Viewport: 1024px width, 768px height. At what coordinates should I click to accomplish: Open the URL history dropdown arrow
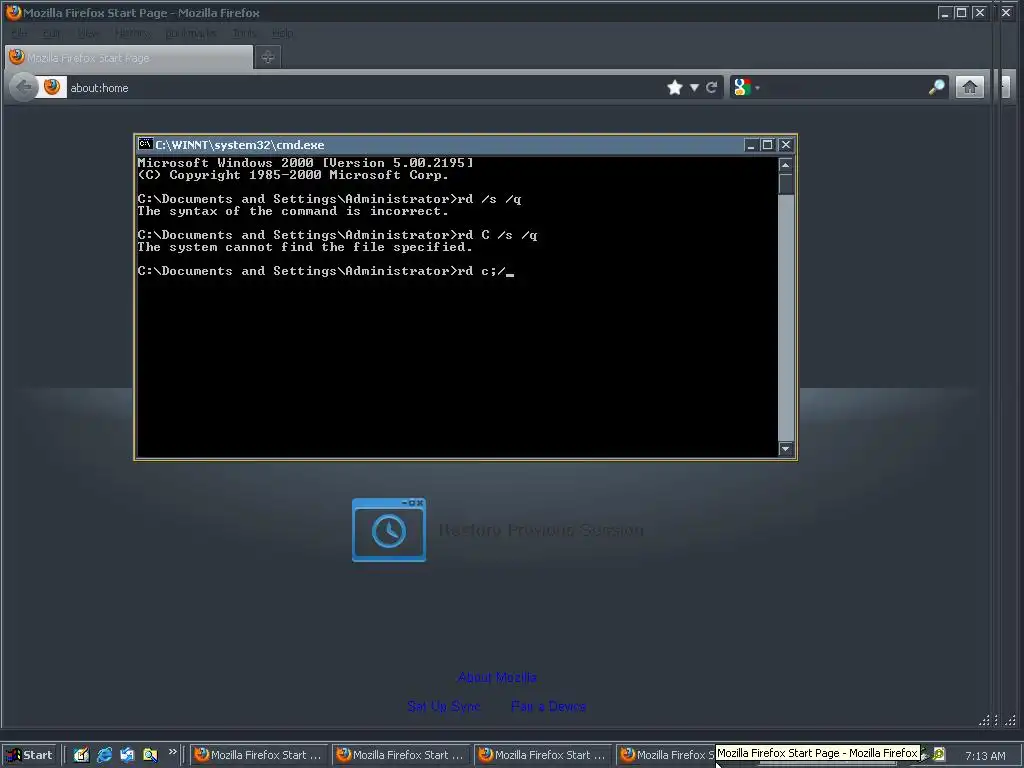(694, 88)
